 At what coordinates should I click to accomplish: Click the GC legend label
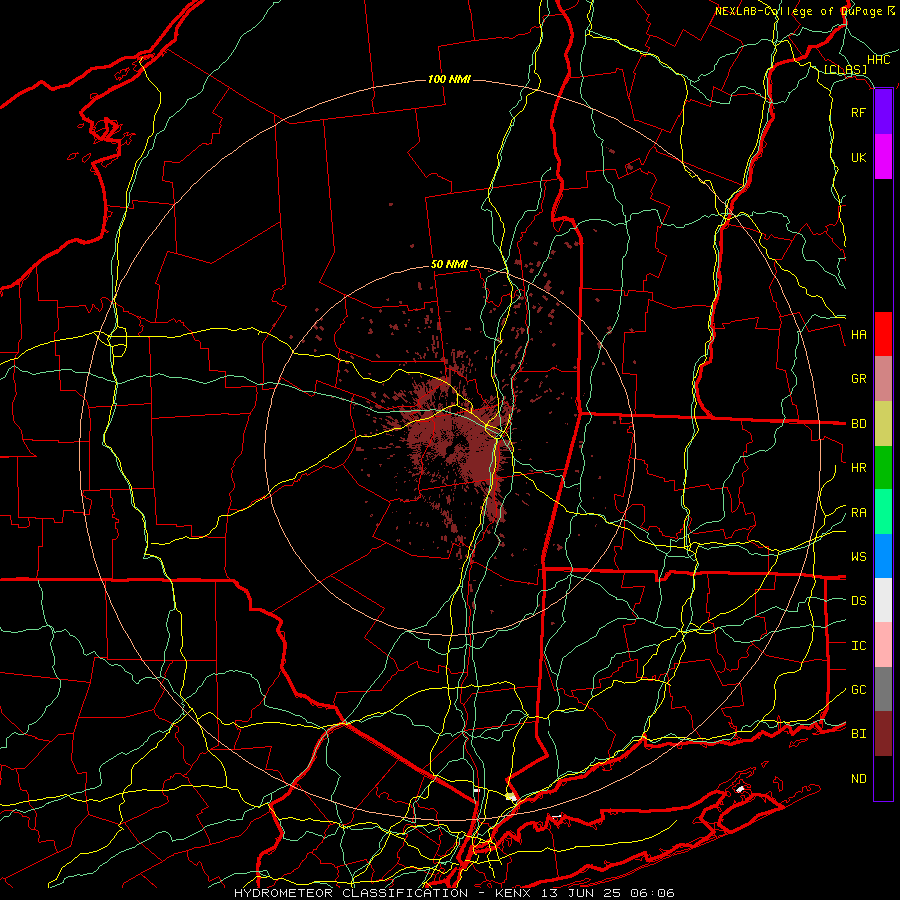click(859, 690)
